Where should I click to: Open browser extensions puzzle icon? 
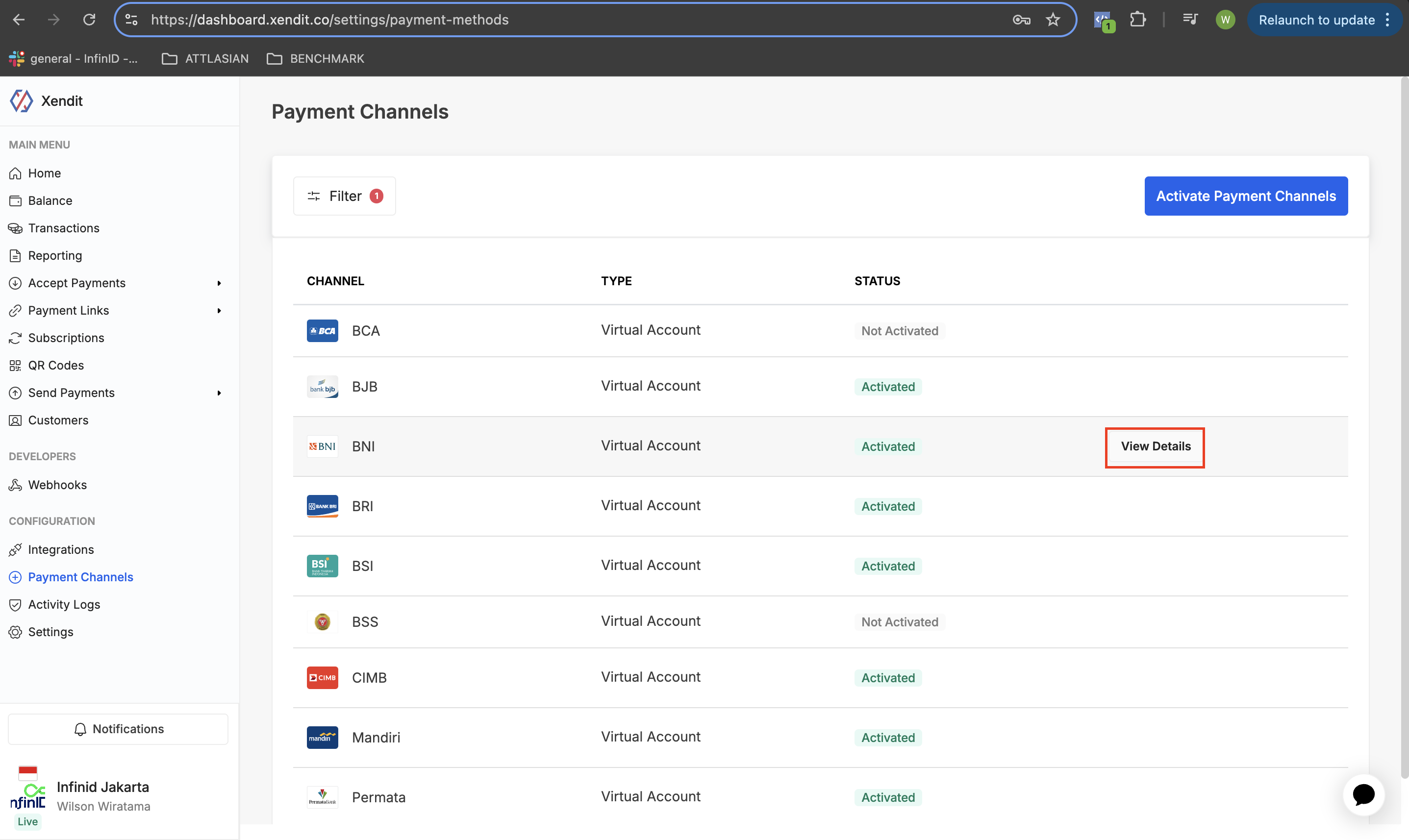click(1137, 20)
